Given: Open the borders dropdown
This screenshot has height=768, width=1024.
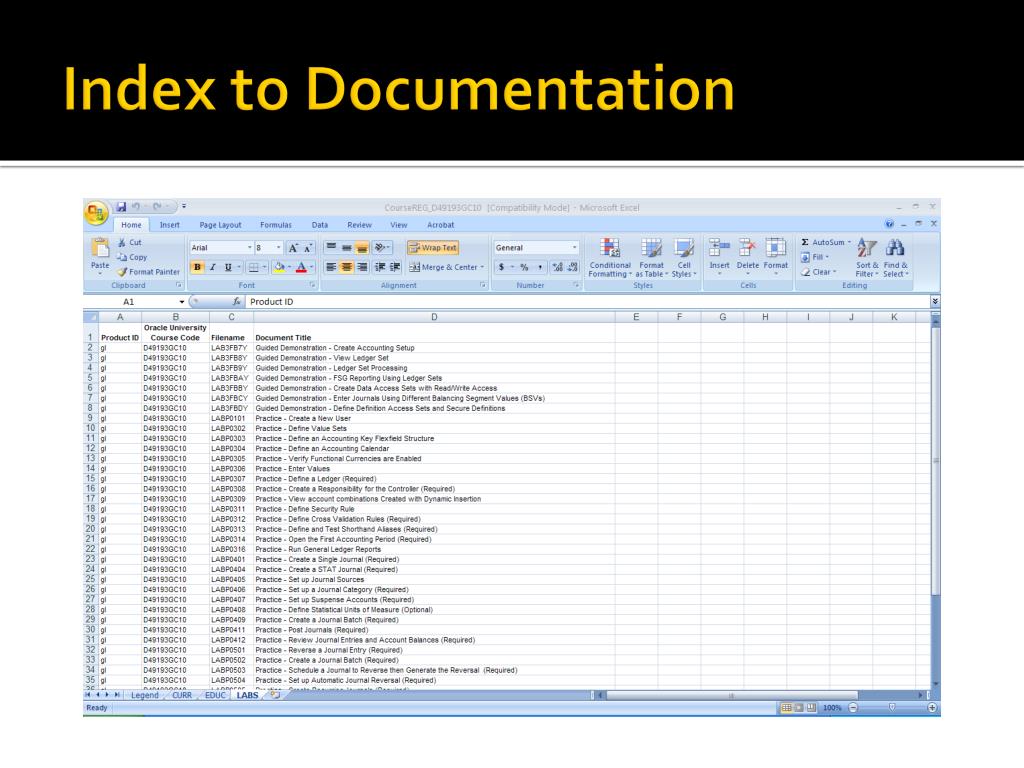Looking at the screenshot, I should point(264,267).
